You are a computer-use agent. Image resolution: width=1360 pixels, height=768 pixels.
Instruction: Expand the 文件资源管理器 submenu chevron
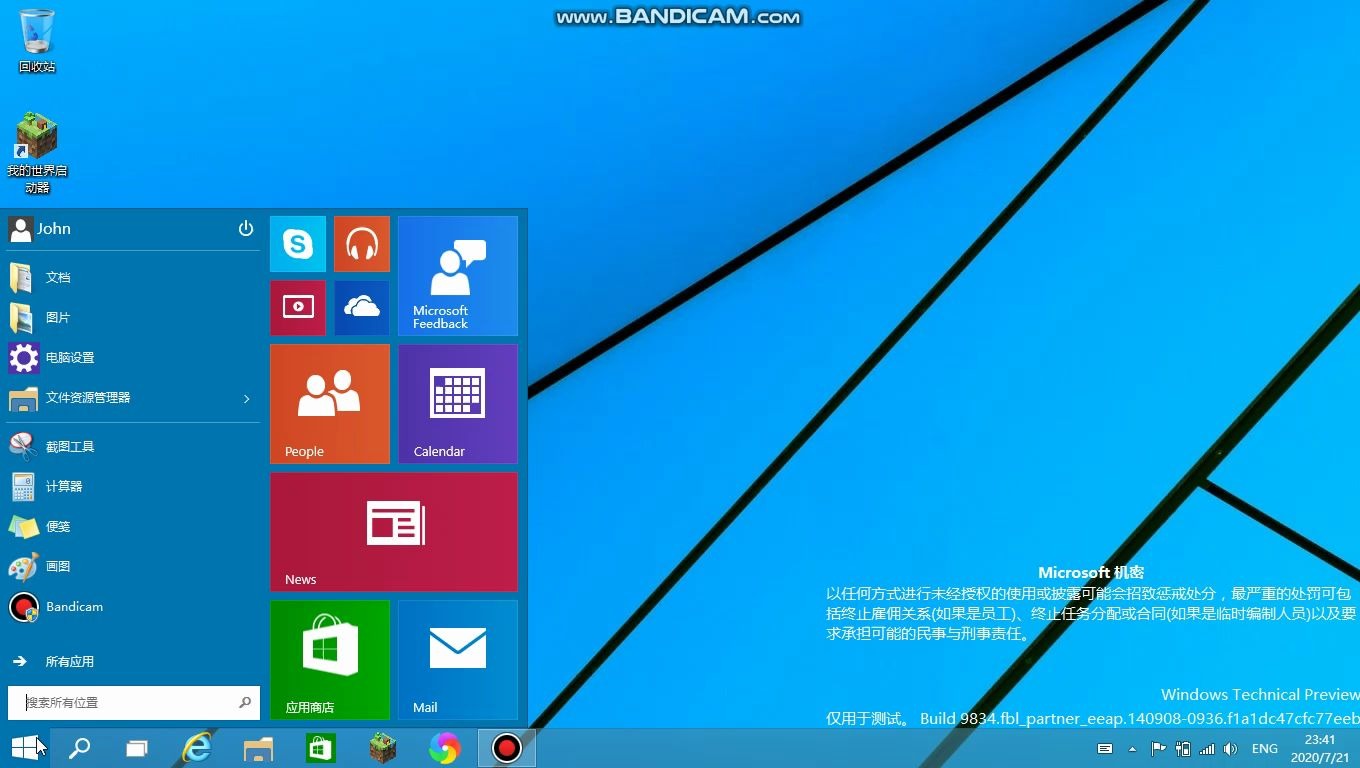pos(245,398)
